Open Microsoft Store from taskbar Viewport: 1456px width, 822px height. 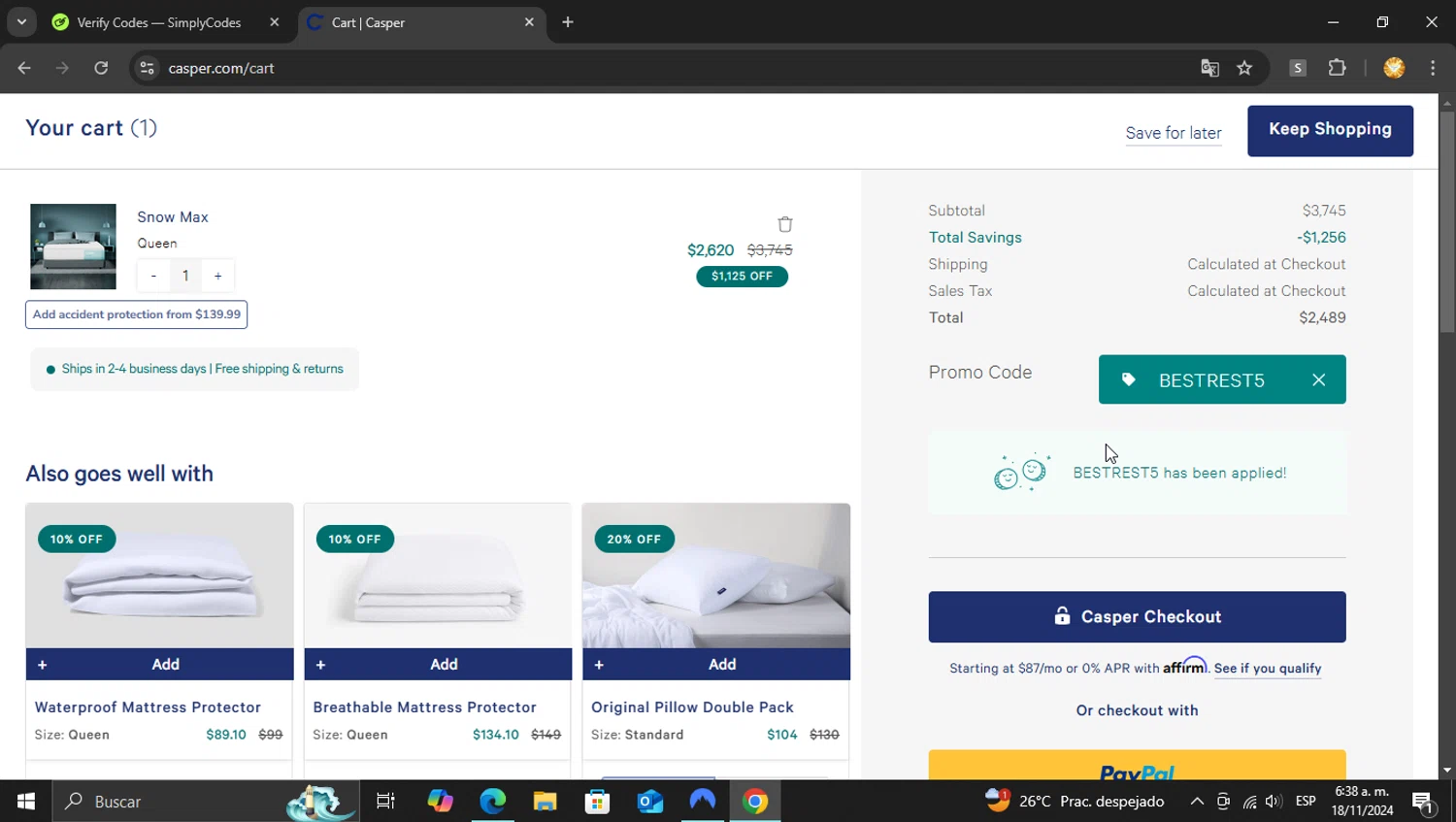[x=597, y=802]
